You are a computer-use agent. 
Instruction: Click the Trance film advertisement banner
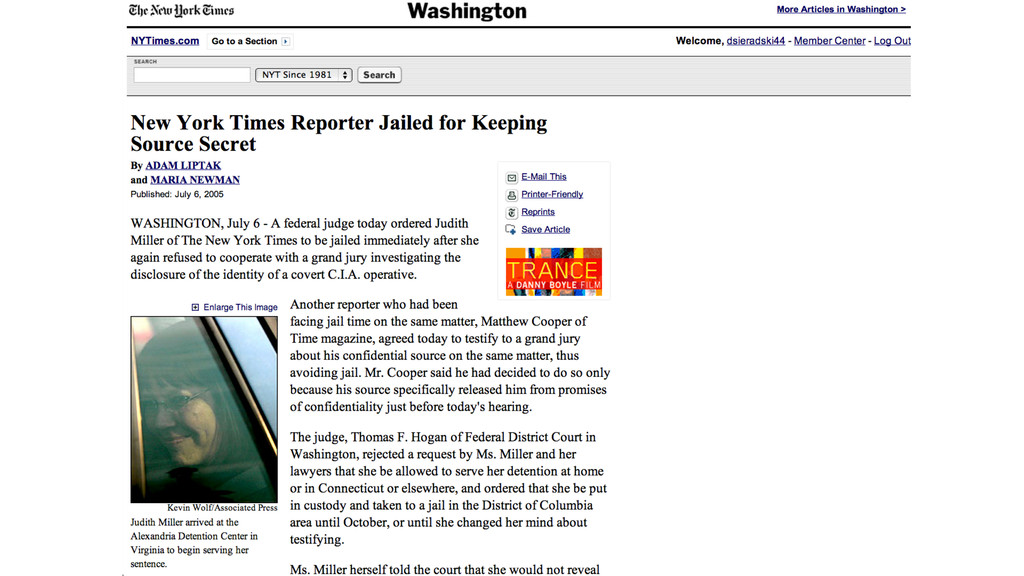click(554, 272)
